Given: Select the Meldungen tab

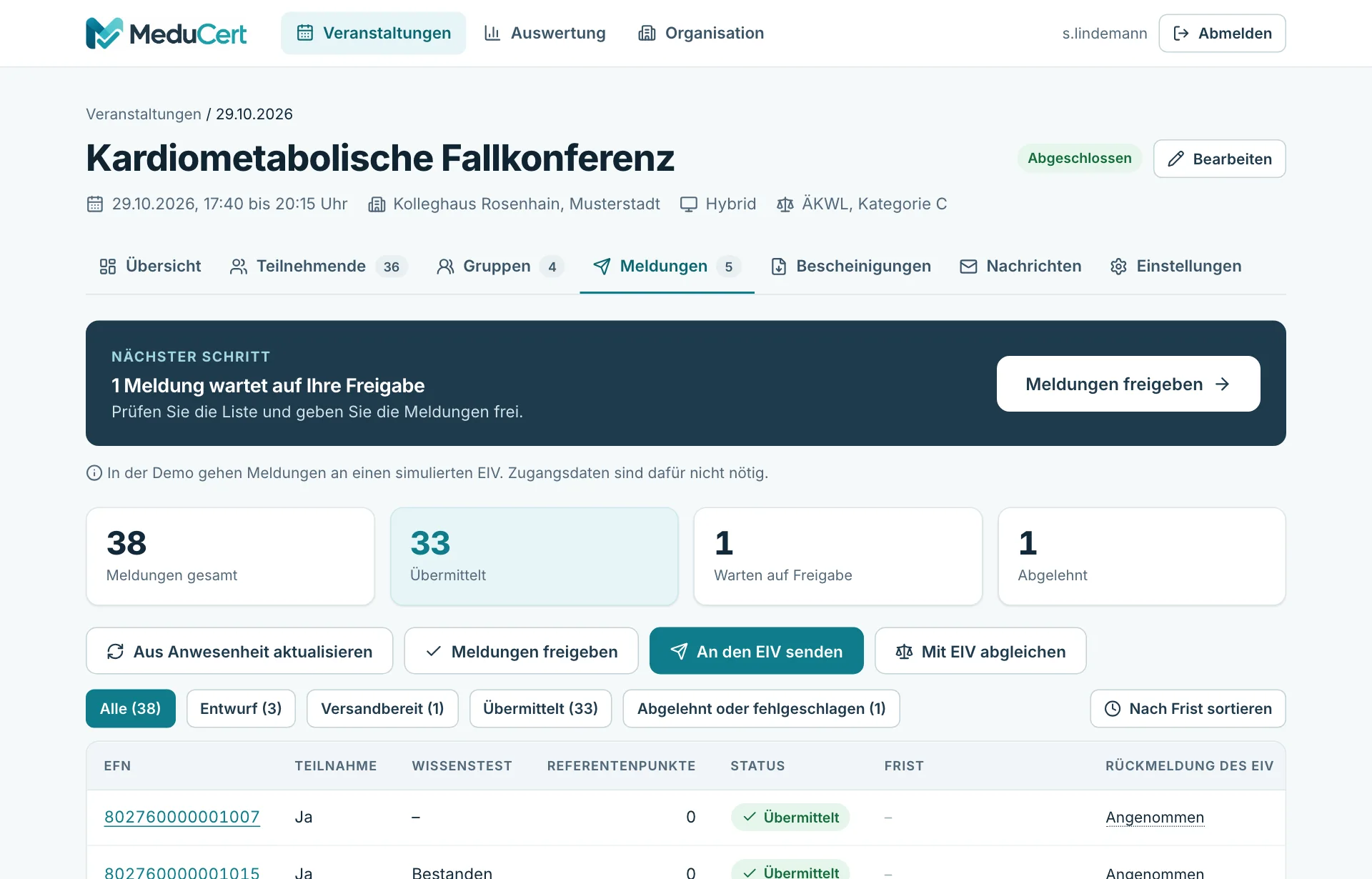Looking at the screenshot, I should click(667, 267).
